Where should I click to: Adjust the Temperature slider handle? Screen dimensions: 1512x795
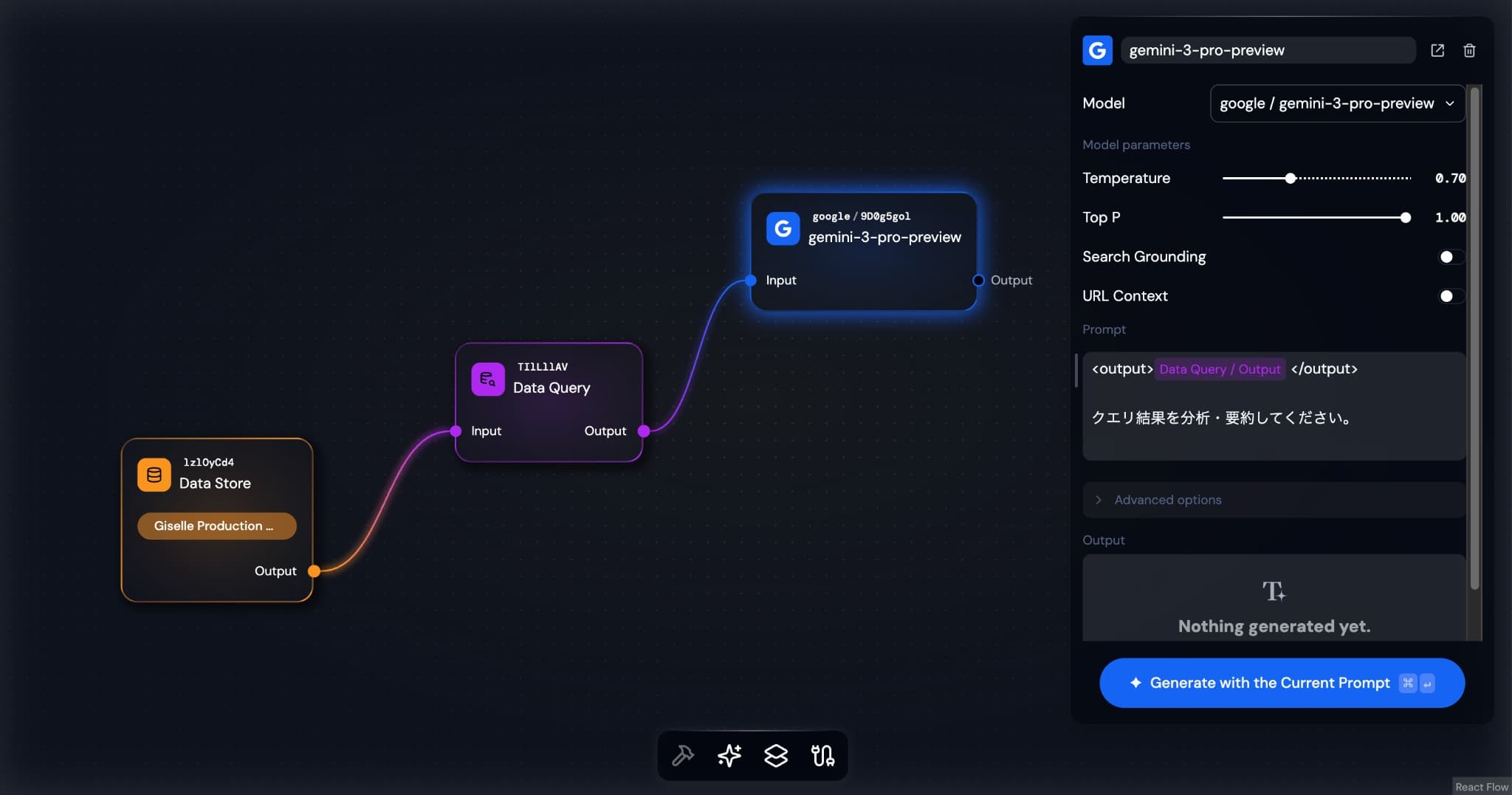[1290, 179]
